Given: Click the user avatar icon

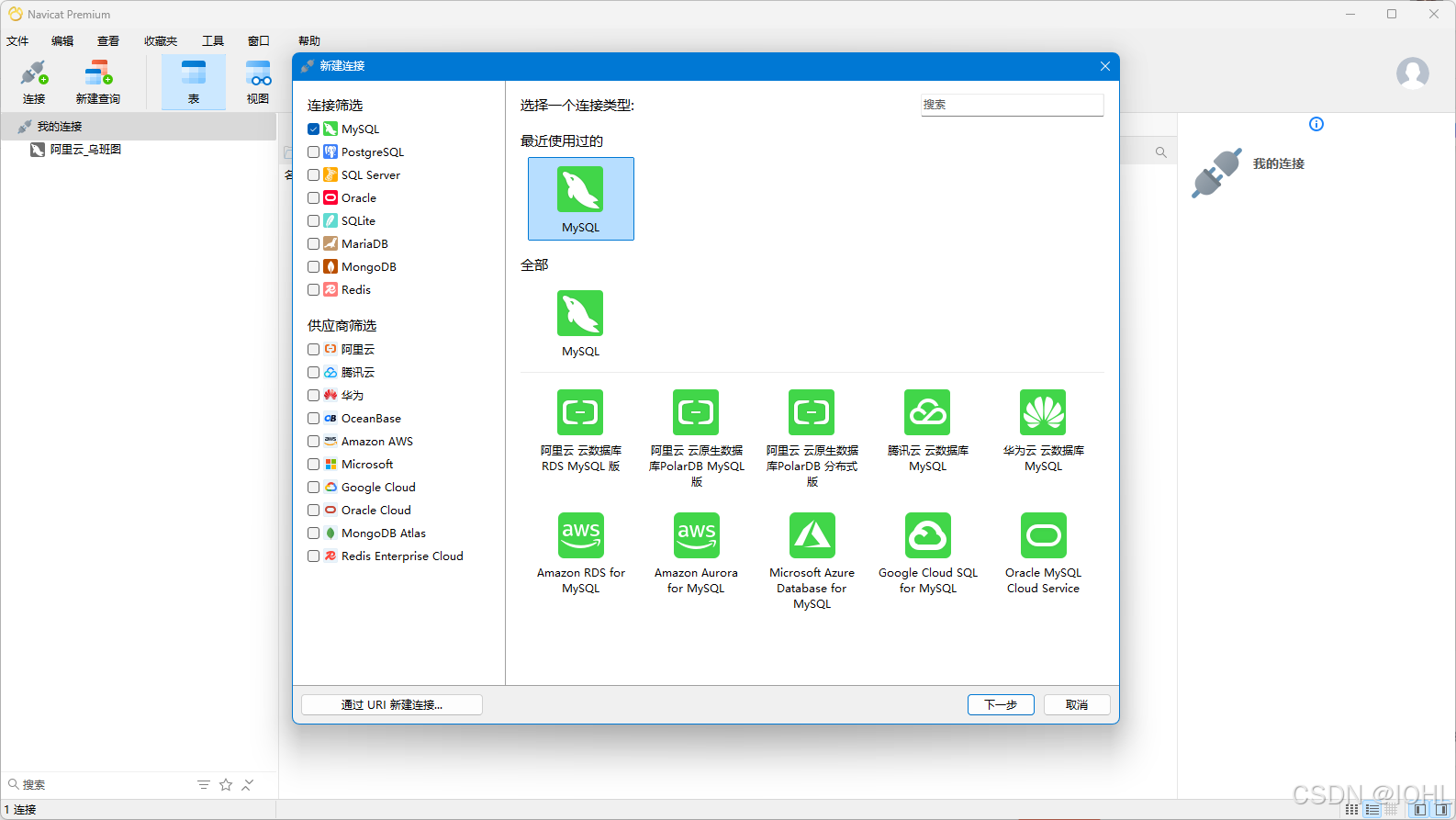Looking at the screenshot, I should [x=1412, y=73].
